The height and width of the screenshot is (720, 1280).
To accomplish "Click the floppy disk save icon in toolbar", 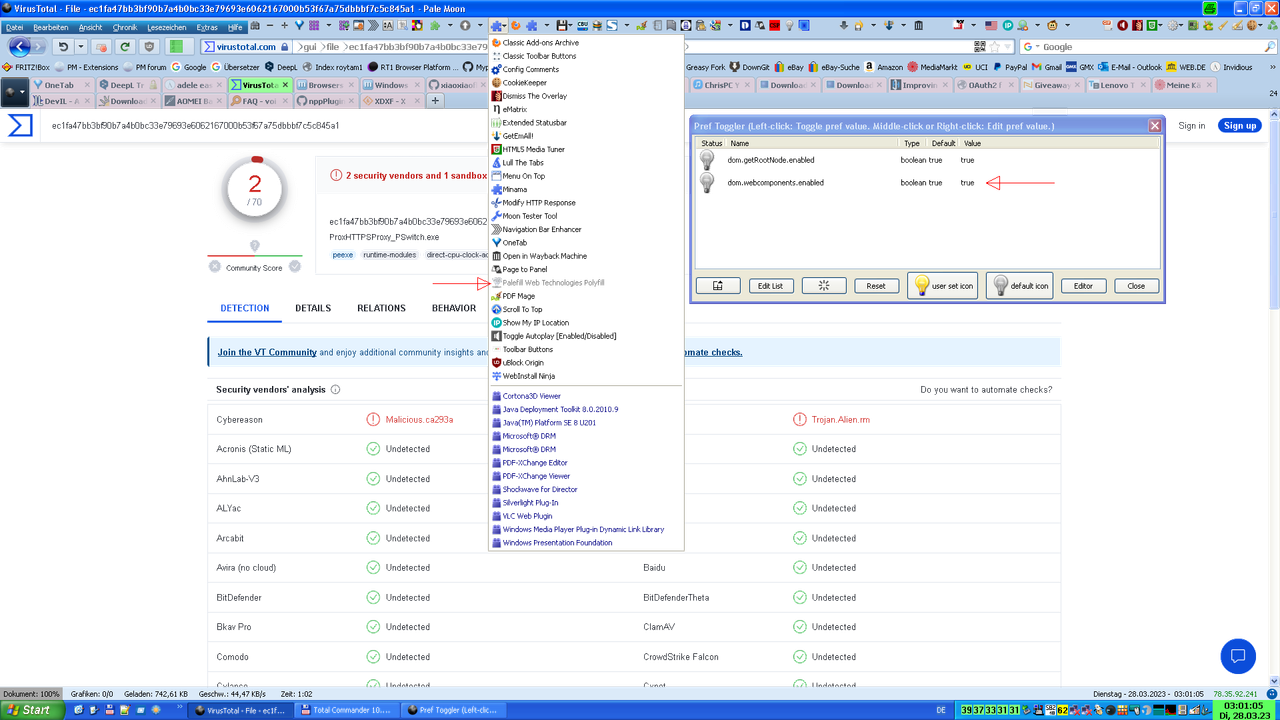I will (563, 25).
